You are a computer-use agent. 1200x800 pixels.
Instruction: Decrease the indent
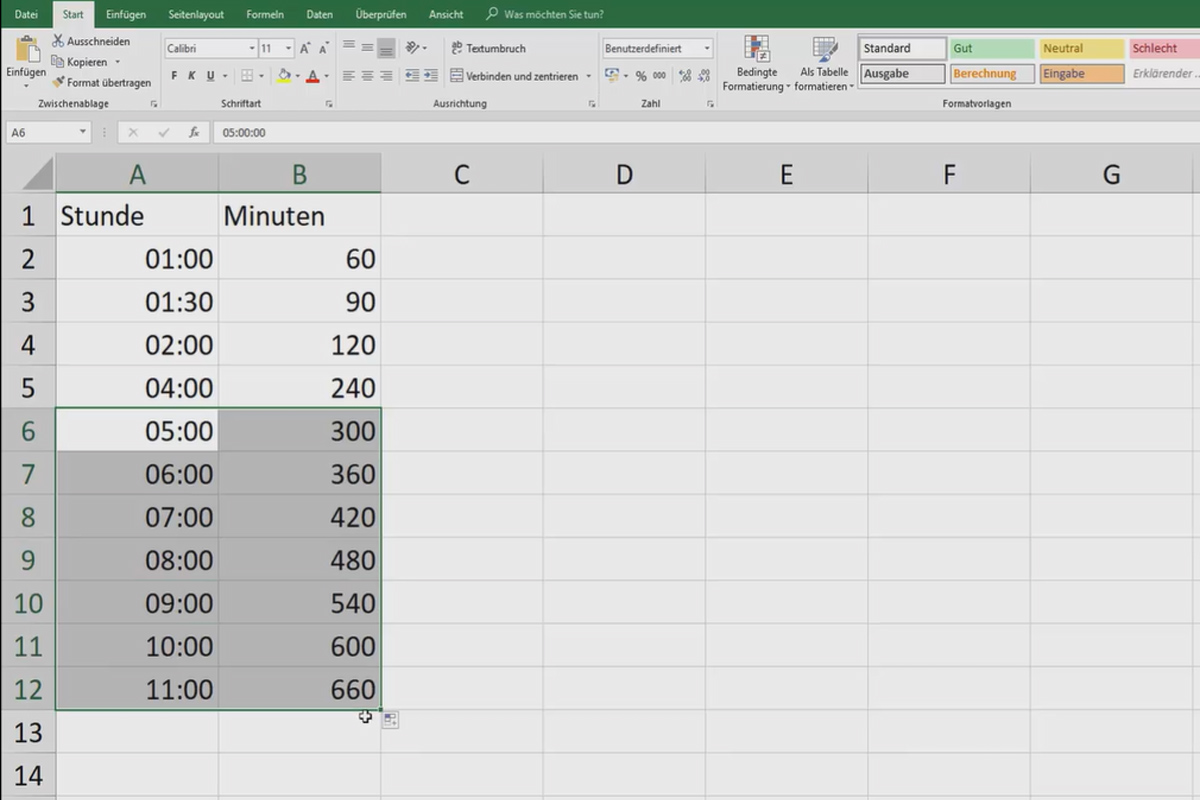[x=413, y=76]
